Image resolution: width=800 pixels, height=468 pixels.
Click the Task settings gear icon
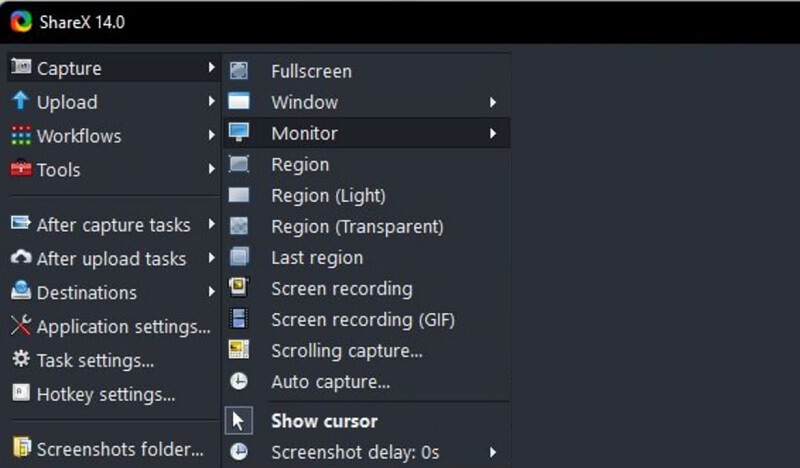click(x=21, y=359)
